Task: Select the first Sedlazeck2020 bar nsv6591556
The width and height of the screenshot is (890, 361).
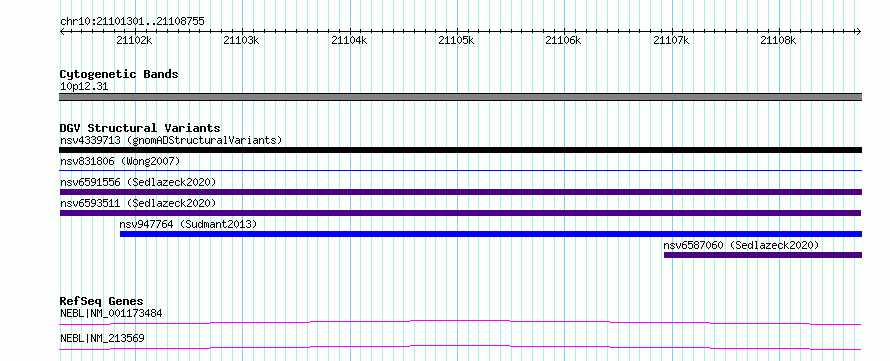Action: 460,192
